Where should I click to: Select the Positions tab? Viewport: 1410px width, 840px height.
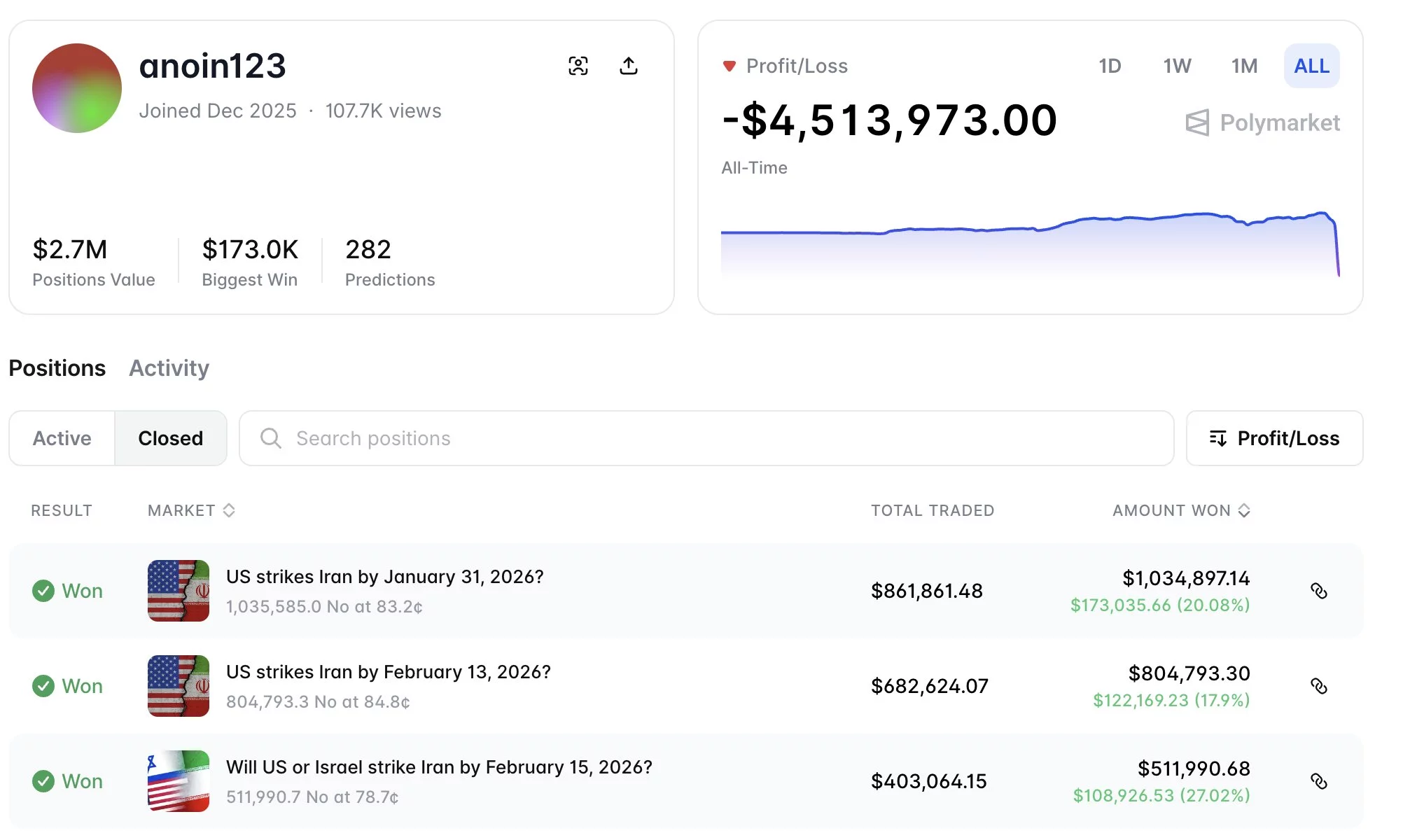(x=57, y=367)
